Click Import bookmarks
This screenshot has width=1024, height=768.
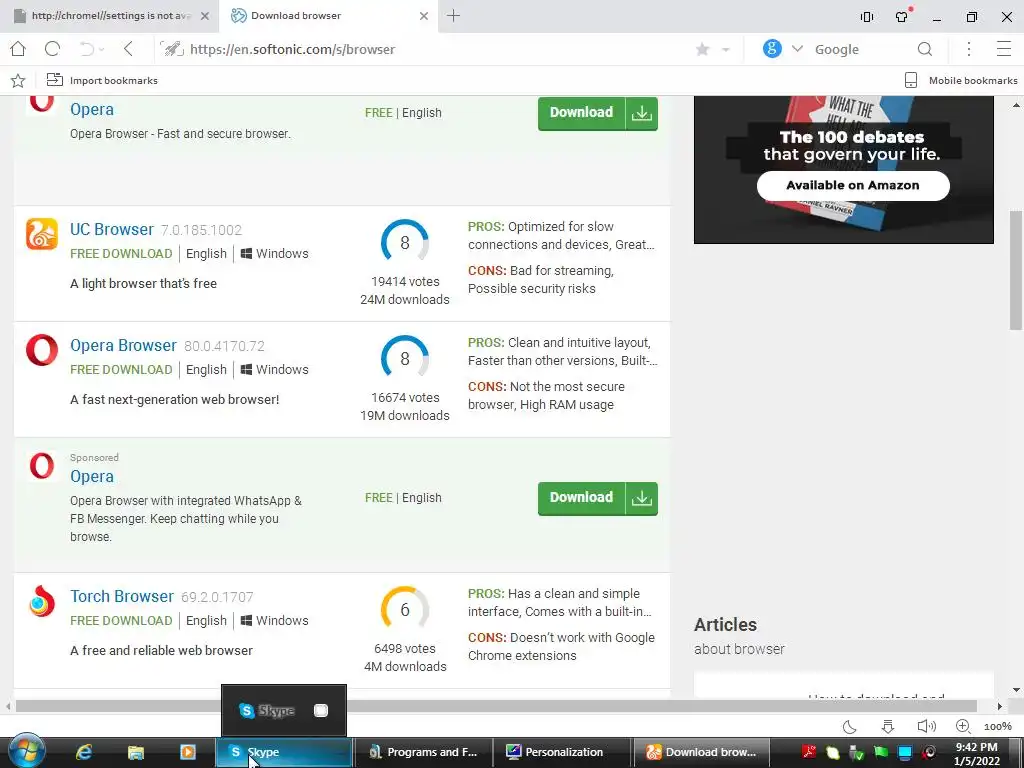(x=103, y=80)
